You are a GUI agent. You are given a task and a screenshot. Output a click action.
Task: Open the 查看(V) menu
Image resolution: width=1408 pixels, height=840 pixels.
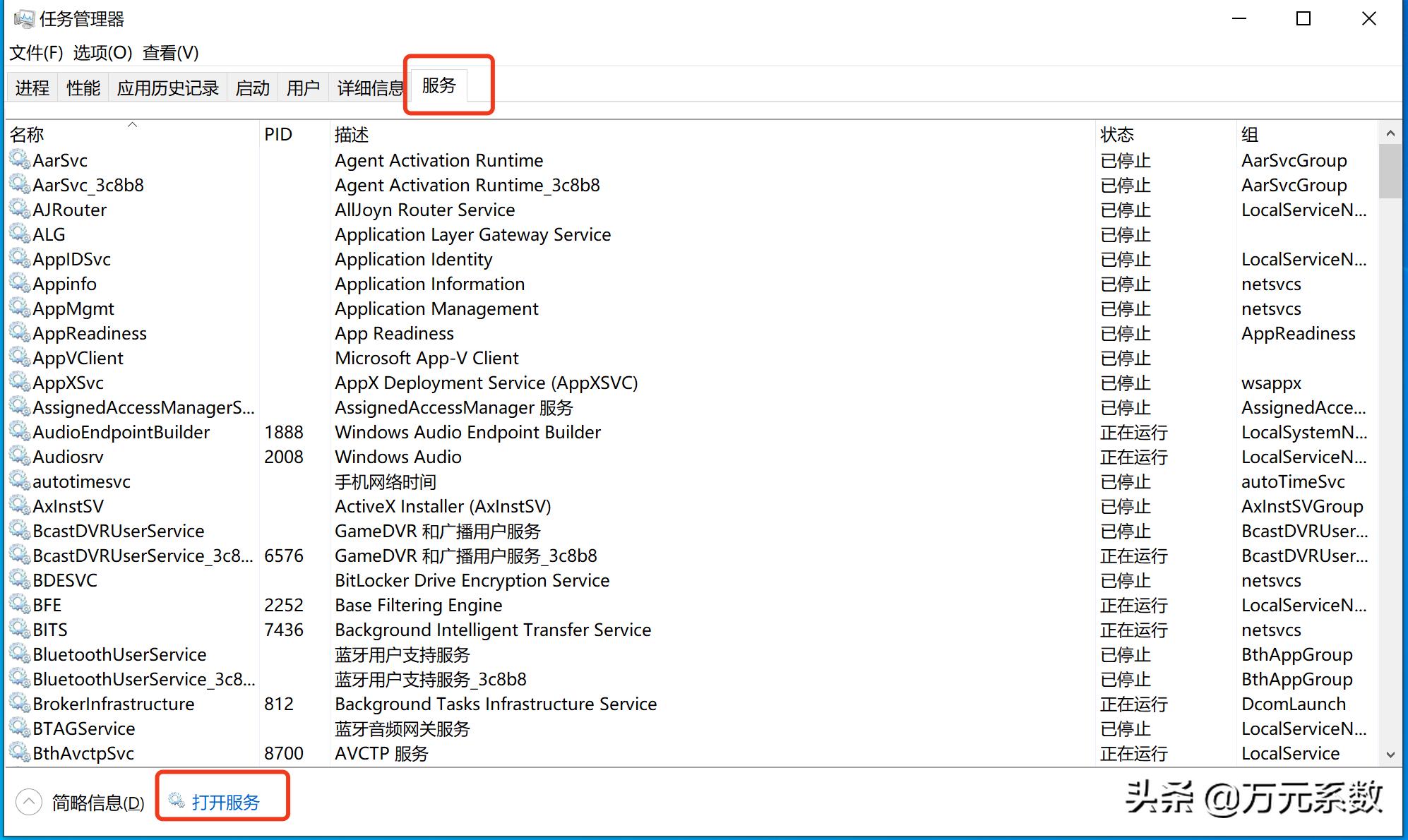169,53
